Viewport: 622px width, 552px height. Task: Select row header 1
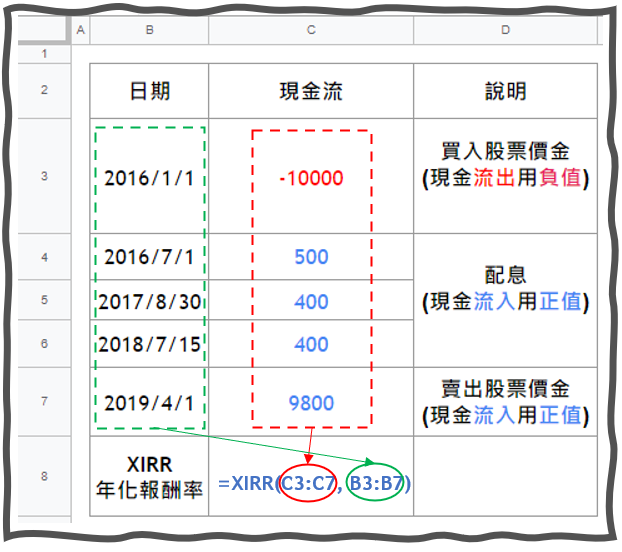point(44,54)
